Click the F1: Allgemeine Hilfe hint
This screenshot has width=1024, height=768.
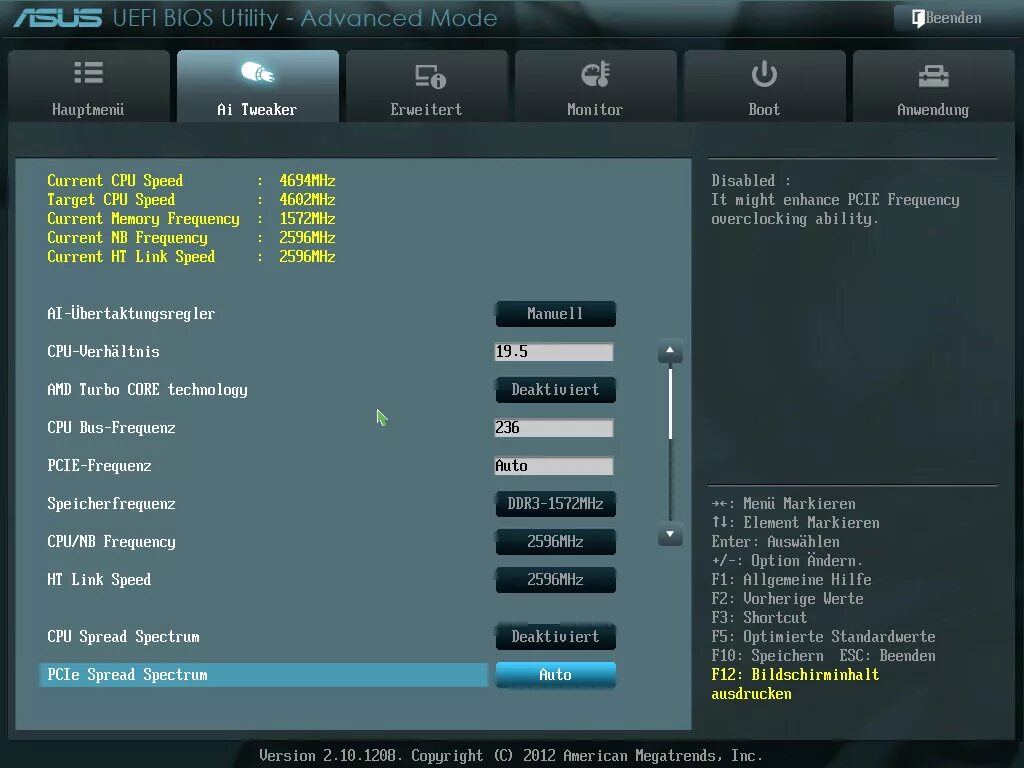pyautogui.click(x=791, y=580)
